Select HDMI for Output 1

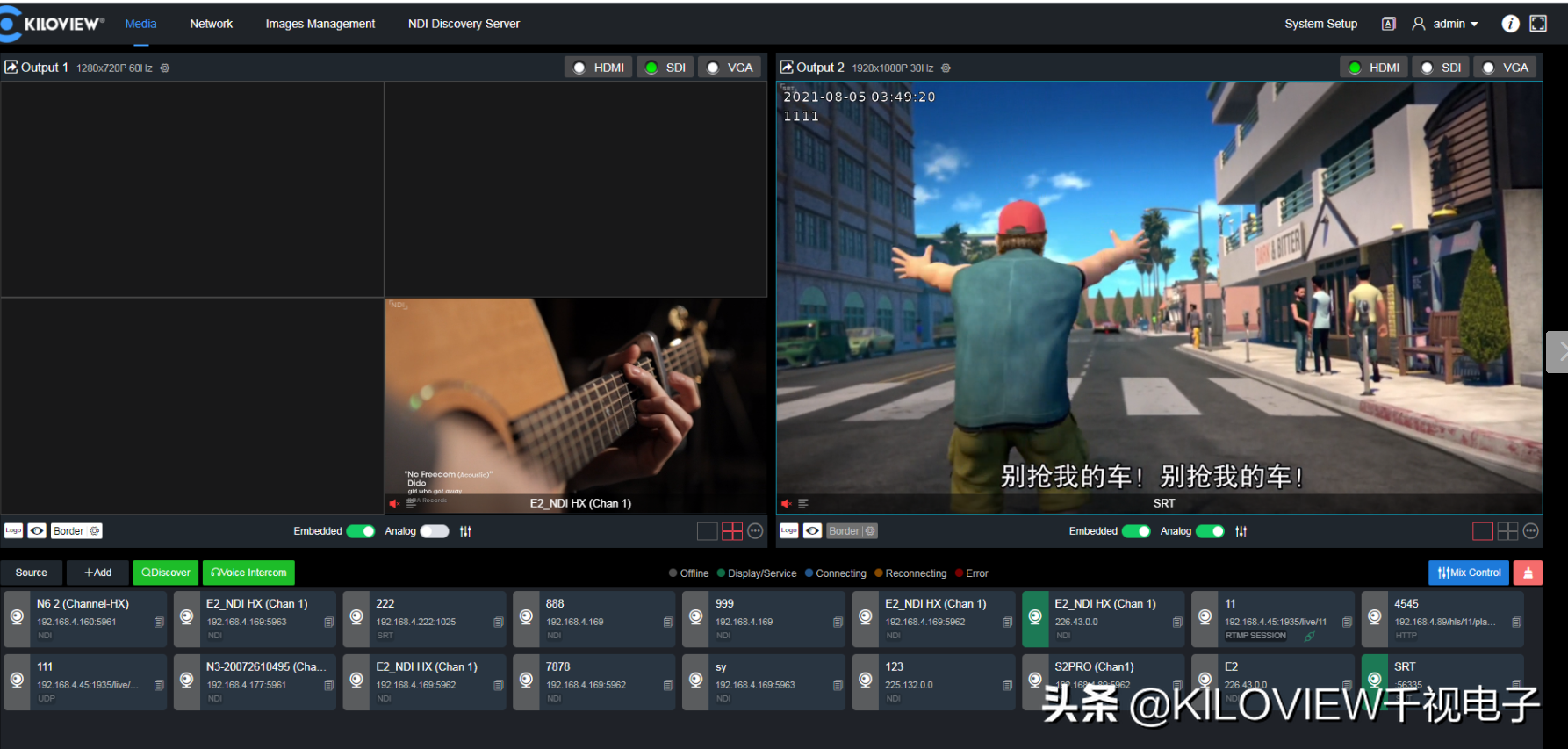click(598, 68)
